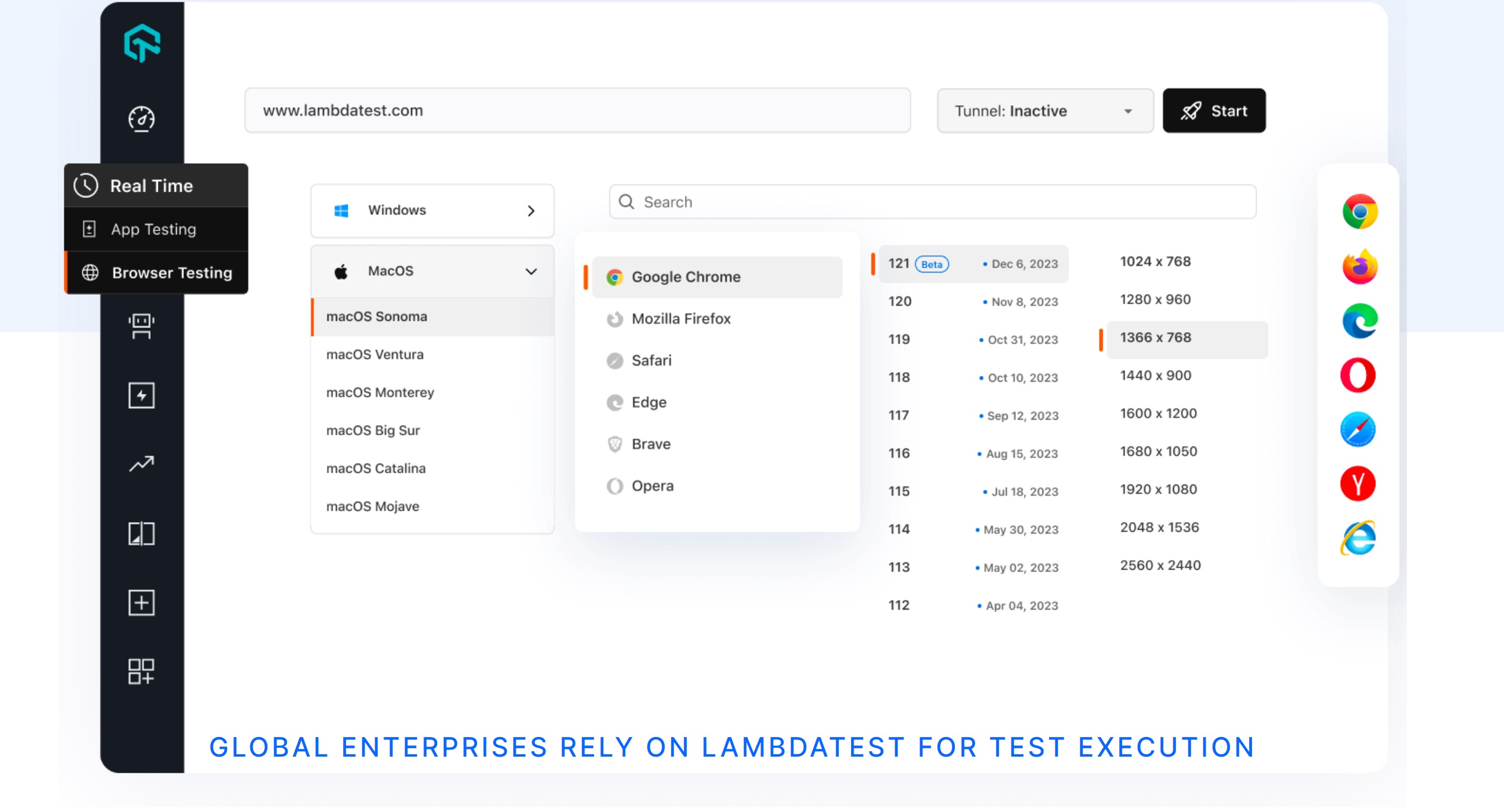Image resolution: width=1504 pixels, height=812 pixels.
Task: Select version 116
Action: coord(973,454)
